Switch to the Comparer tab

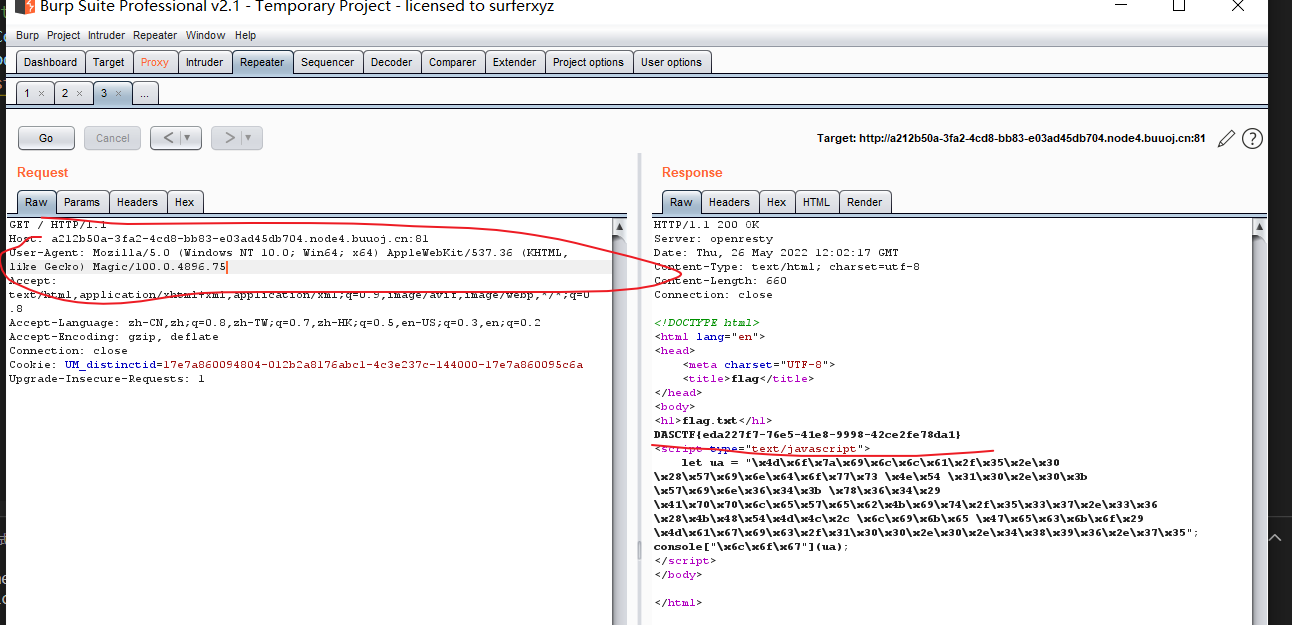453,62
